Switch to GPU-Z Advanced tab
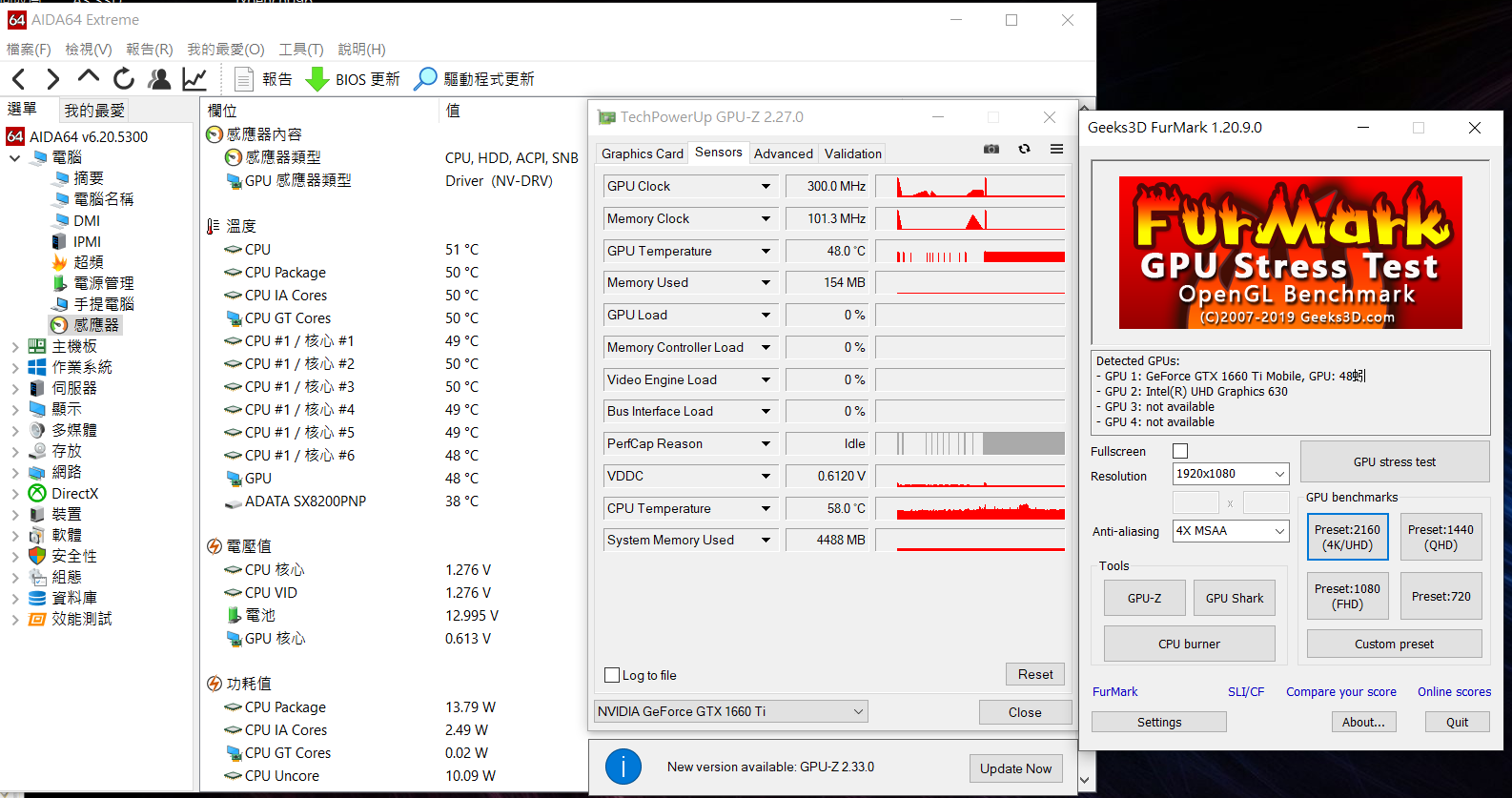The image size is (1512, 798). tap(784, 153)
